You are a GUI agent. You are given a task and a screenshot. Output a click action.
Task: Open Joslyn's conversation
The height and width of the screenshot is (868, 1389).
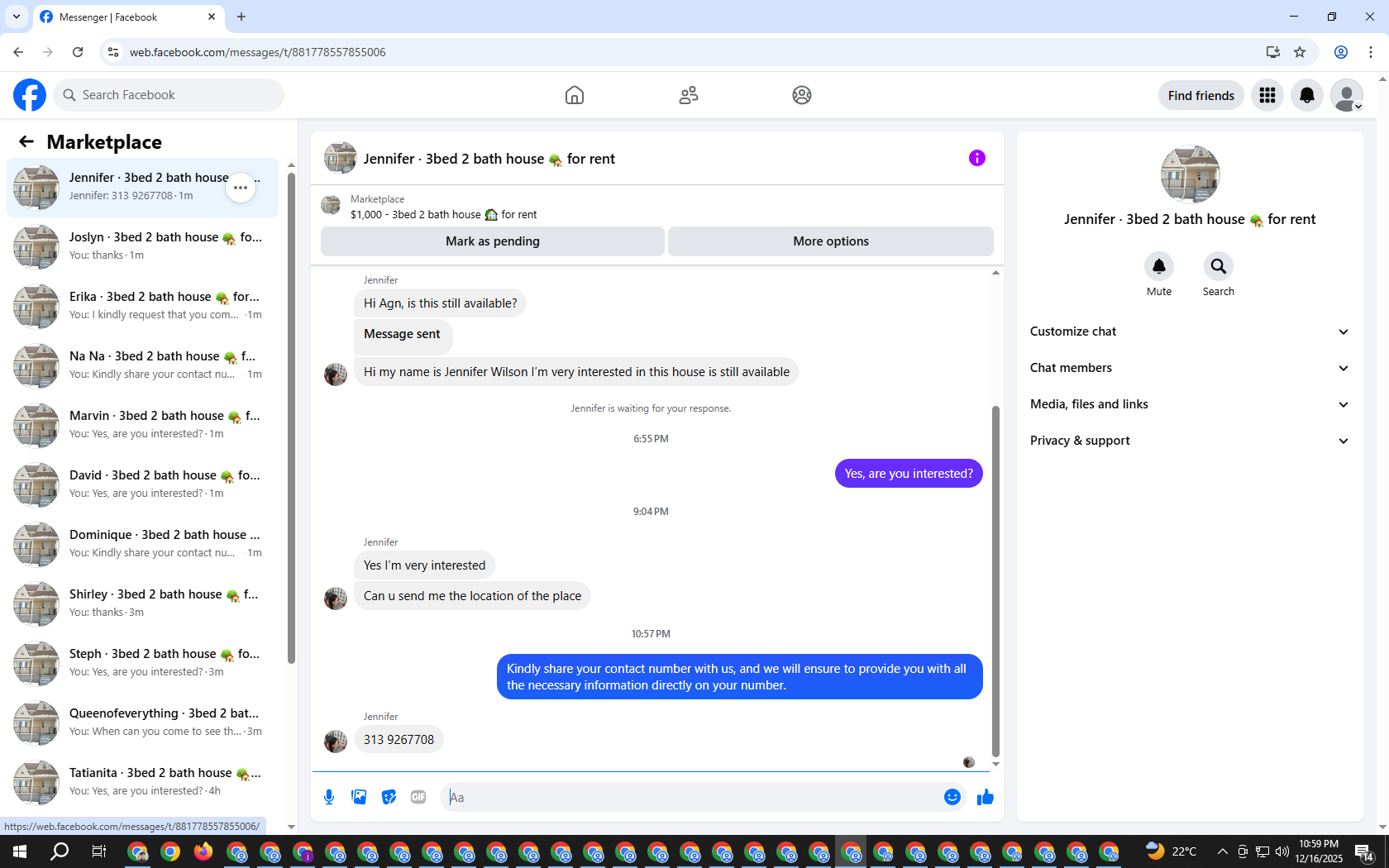[142, 246]
